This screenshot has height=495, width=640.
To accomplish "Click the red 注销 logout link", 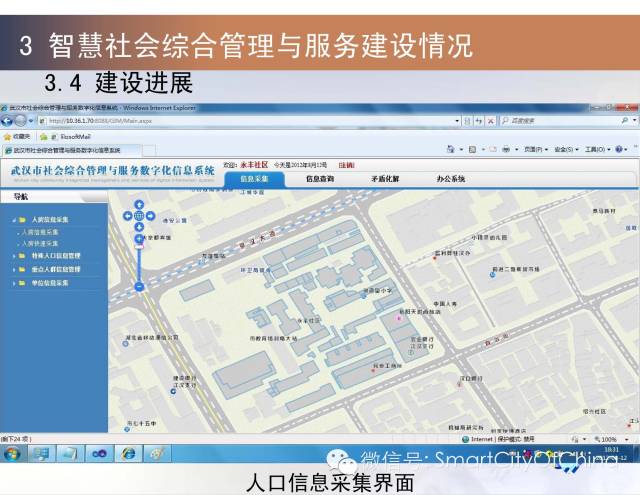I will 347,165.
